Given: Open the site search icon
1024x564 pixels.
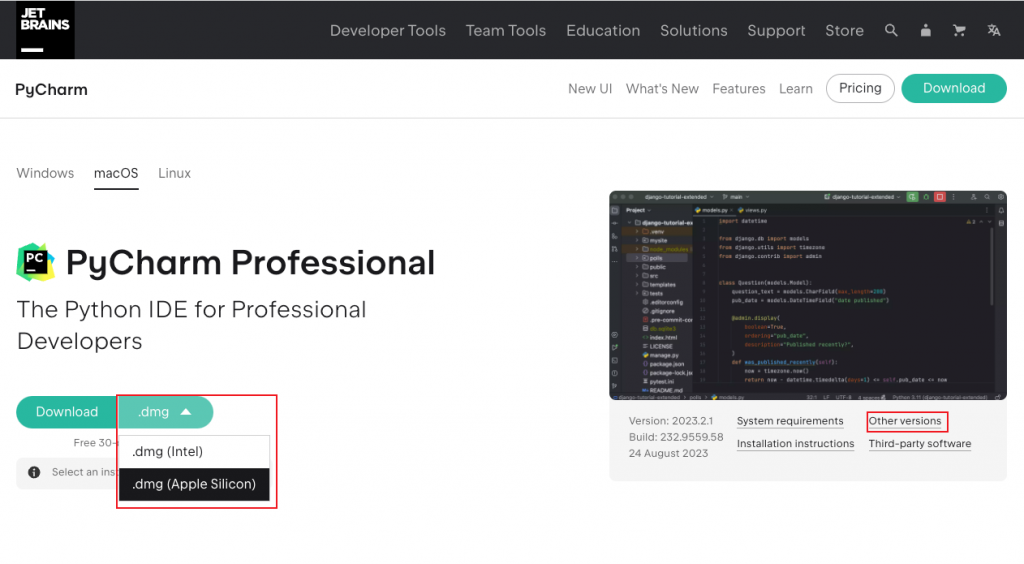Looking at the screenshot, I should (891, 31).
